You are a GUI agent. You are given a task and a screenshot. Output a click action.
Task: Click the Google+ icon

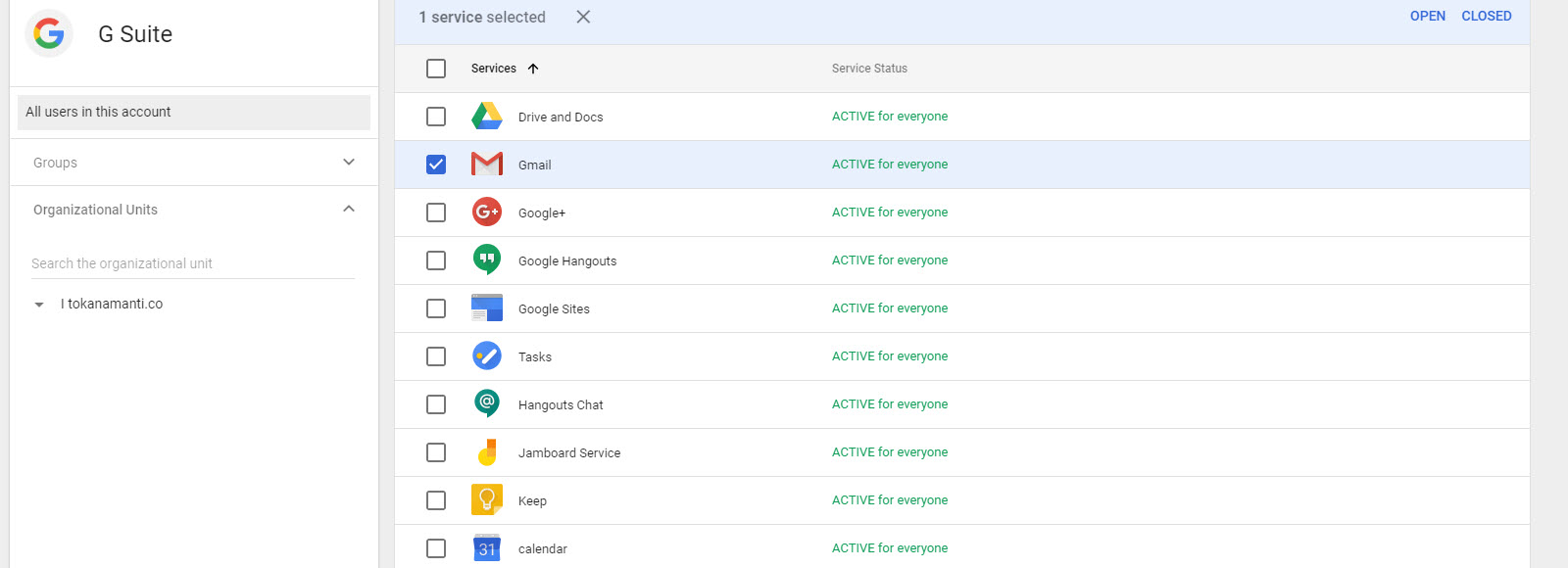[487, 212]
